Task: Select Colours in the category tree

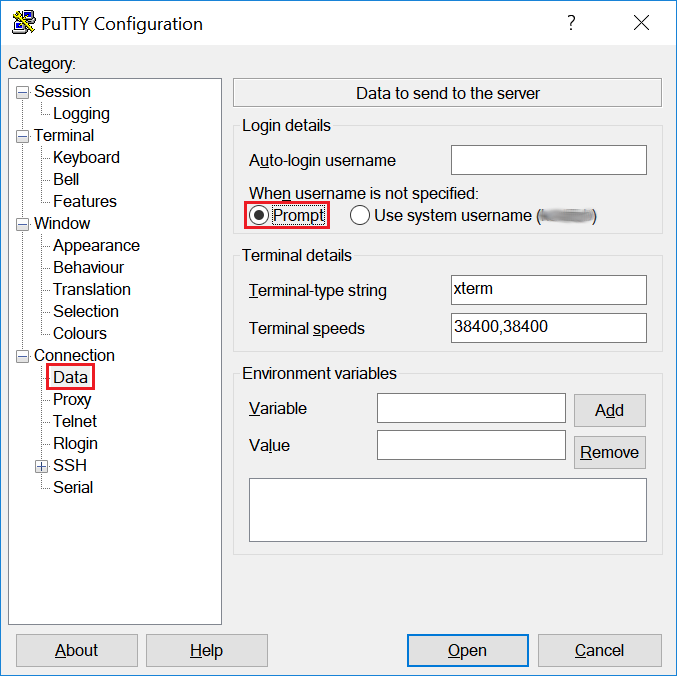Action: coord(79,333)
